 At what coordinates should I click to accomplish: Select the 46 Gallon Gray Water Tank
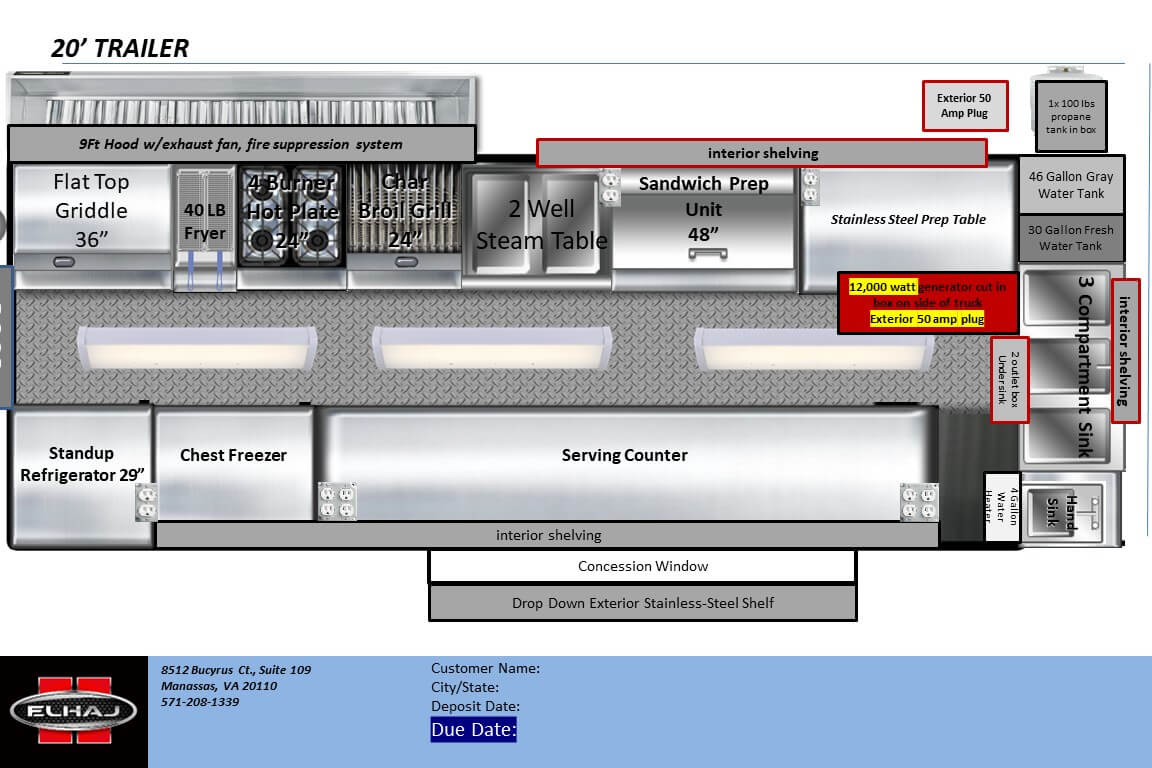(1070, 185)
